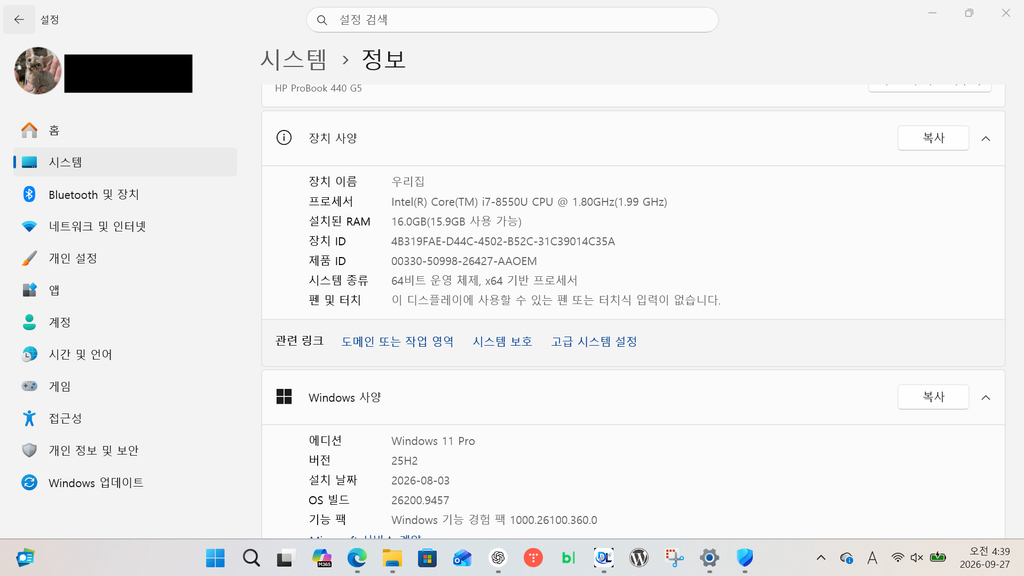Open 고급 시스템 설정 link
The width and height of the screenshot is (1024, 576).
click(594, 342)
